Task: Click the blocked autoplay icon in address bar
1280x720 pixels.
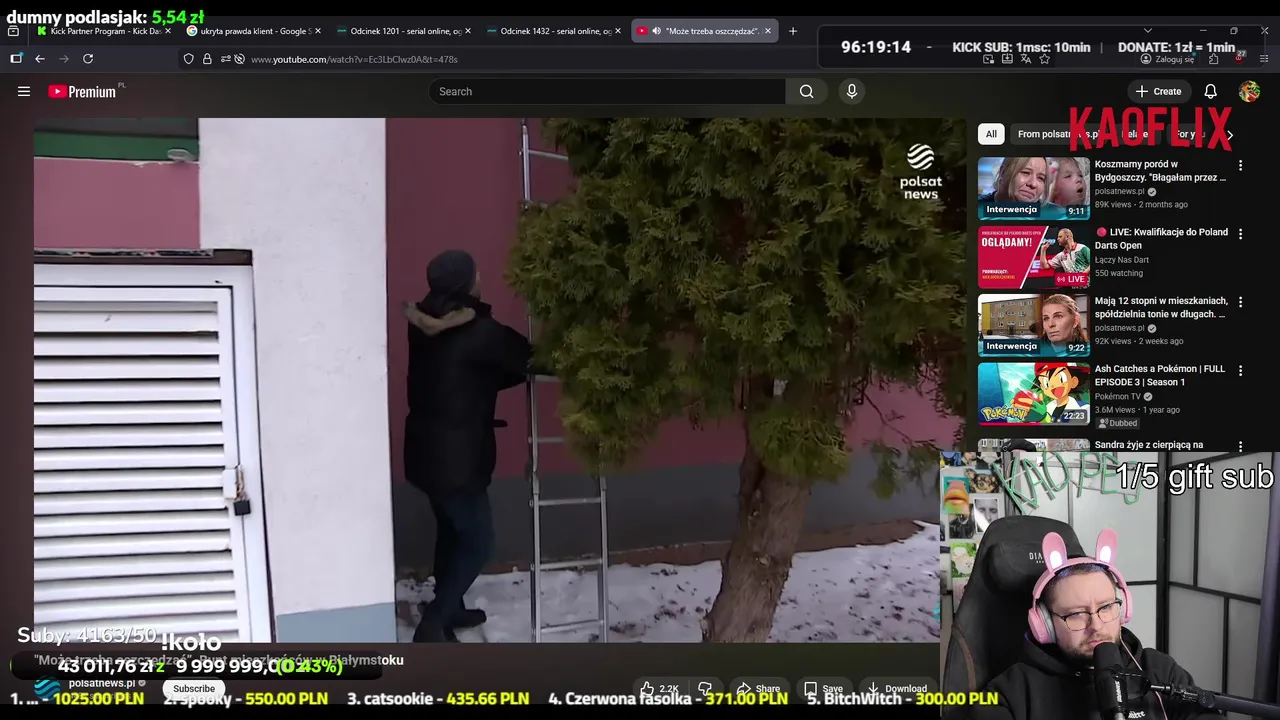Action: [239, 59]
